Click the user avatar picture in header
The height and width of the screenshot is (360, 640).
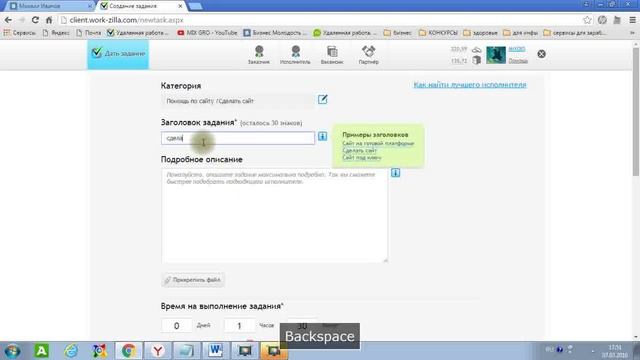point(496,55)
